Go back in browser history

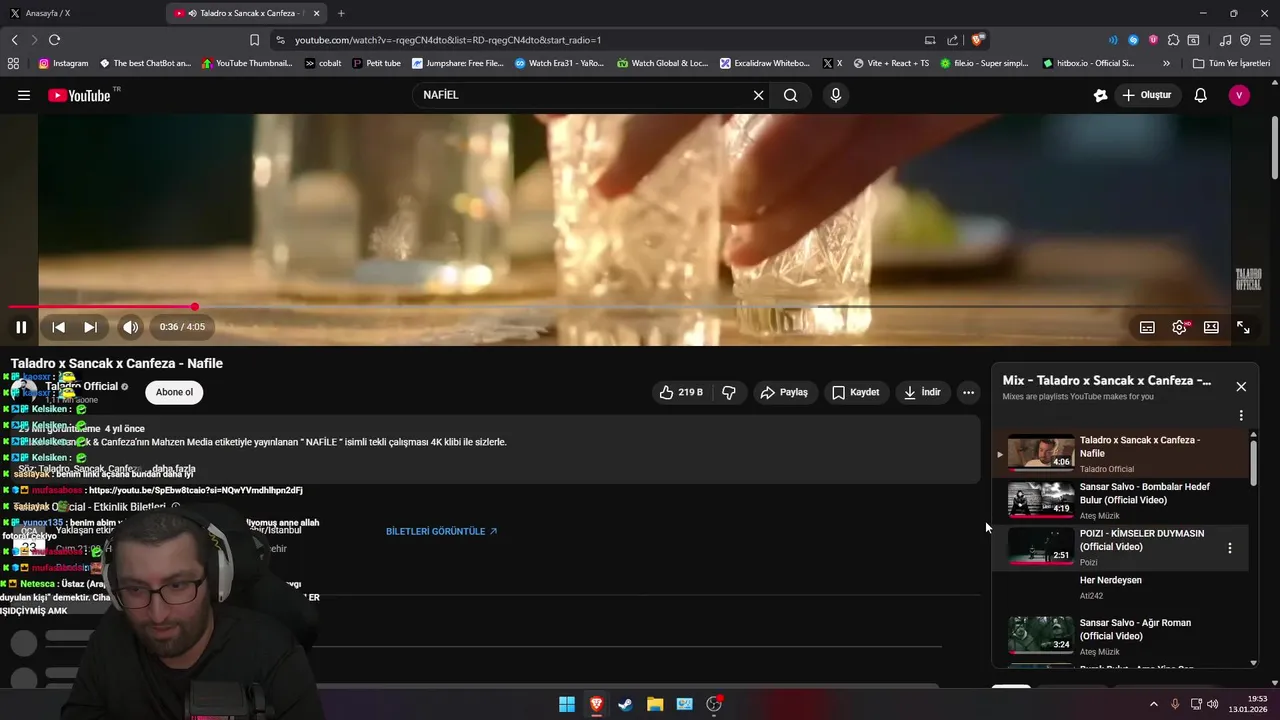coord(14,40)
